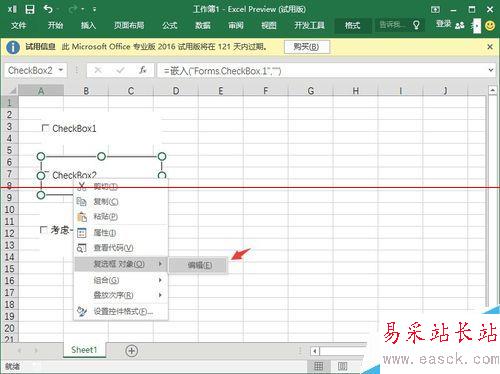
Task: Click the ribbon display options icon
Action: pyautogui.click(x=435, y=9)
